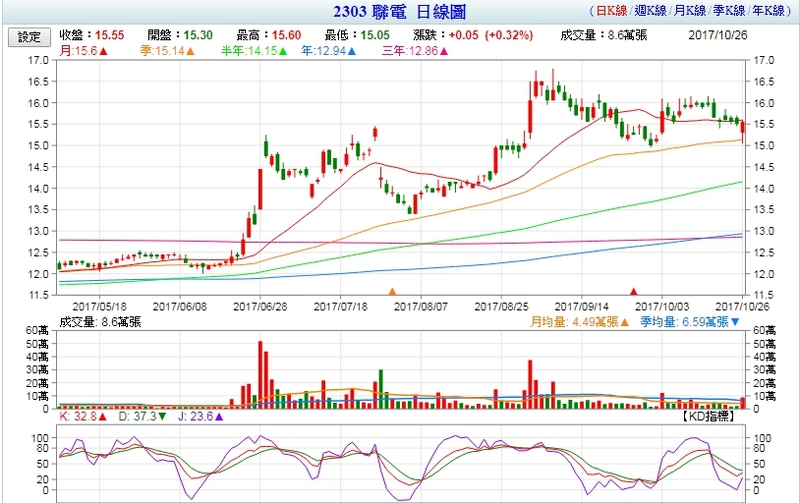This screenshot has height=503, width=800.
Task: Click the 2017/06/28 date axis label
Action: click(260, 307)
